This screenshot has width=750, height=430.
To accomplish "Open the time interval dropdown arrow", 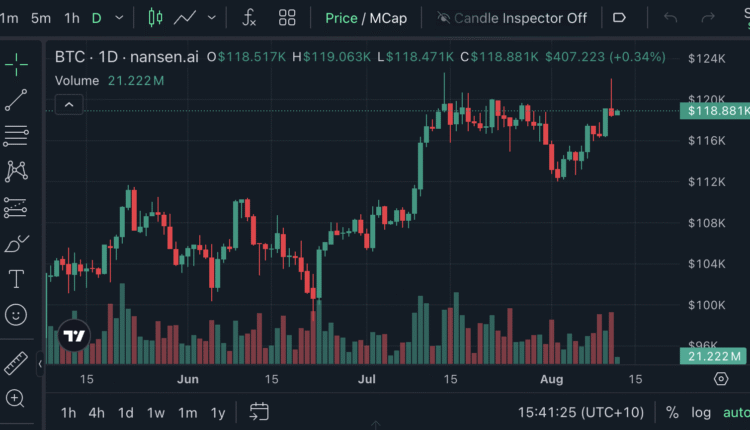I will coord(120,18).
